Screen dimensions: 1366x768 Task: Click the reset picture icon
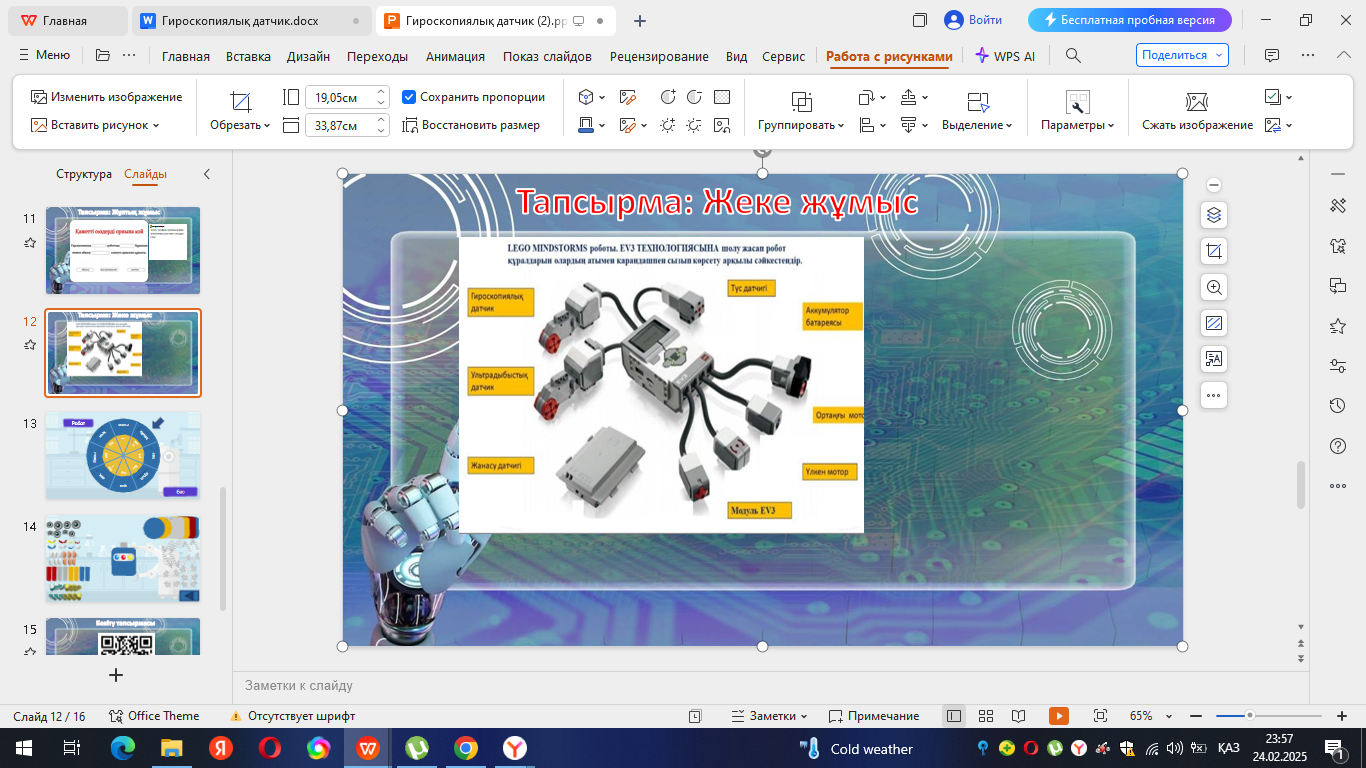722,125
